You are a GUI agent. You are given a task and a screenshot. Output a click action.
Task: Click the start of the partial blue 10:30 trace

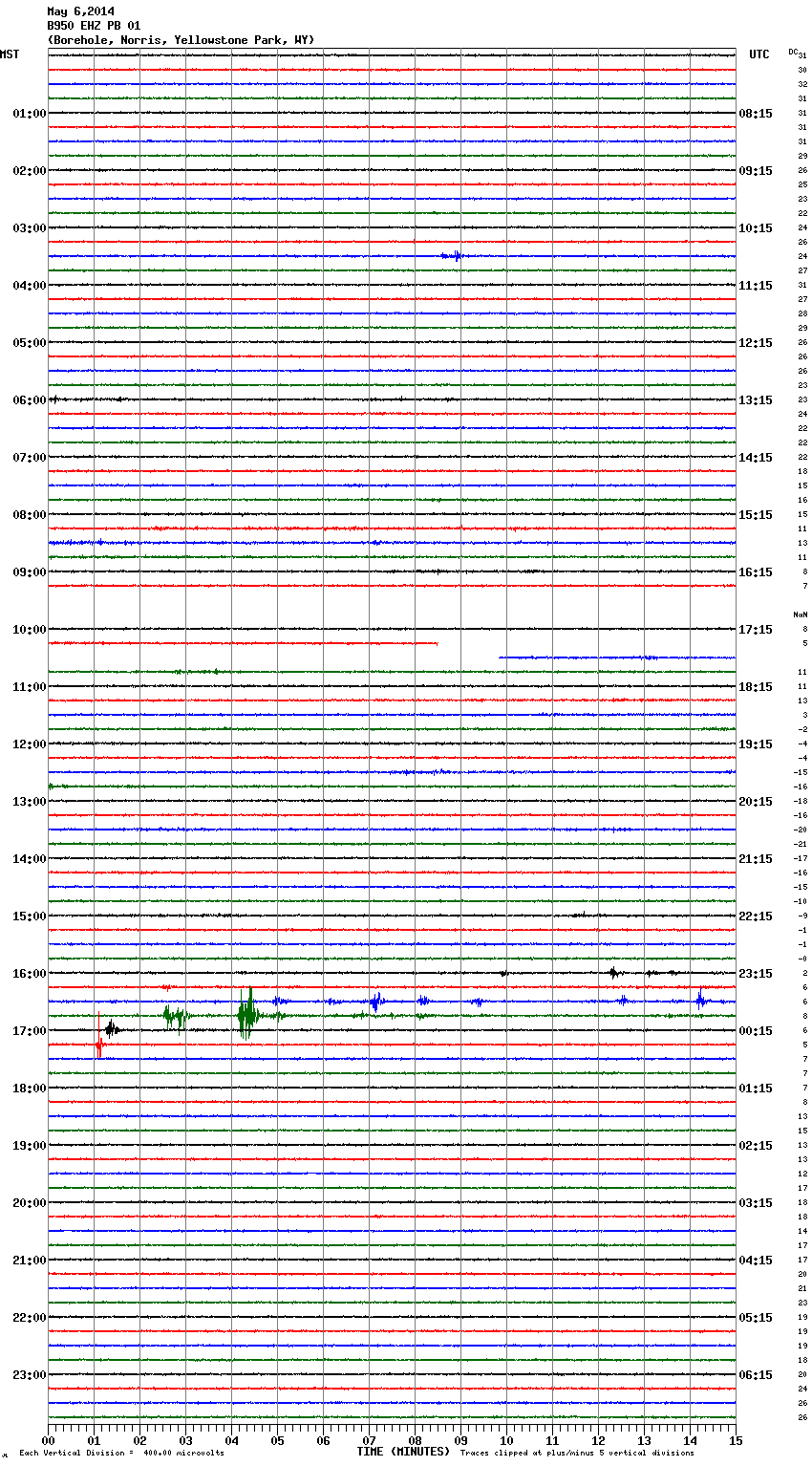click(x=501, y=658)
